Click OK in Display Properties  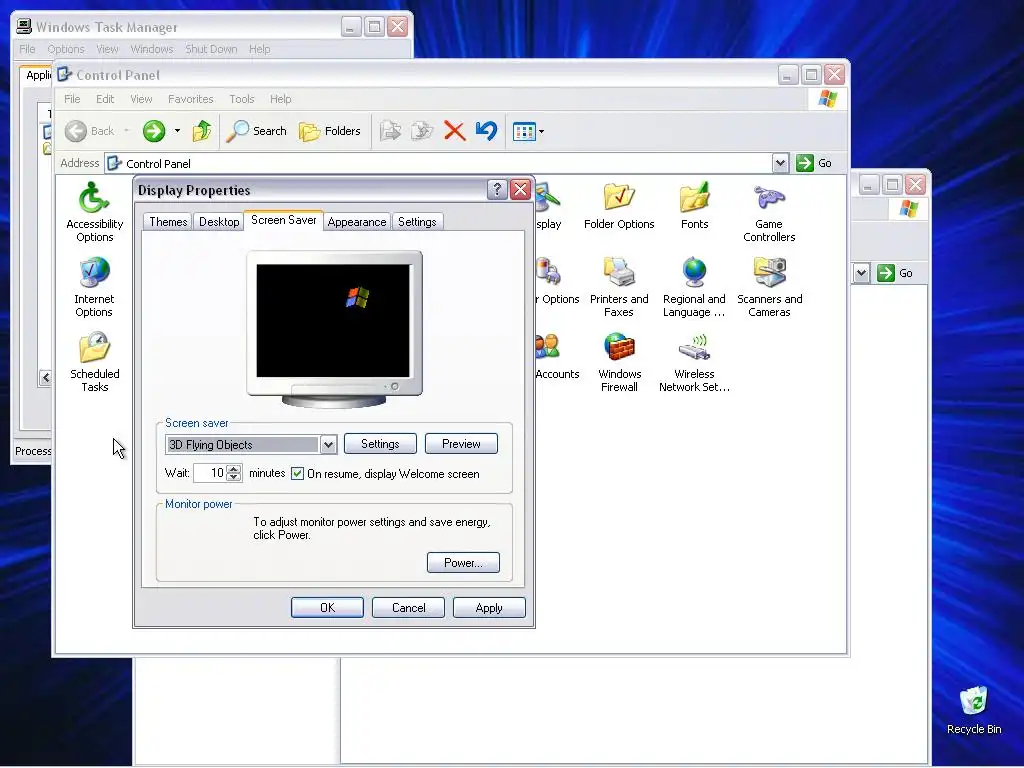327,608
